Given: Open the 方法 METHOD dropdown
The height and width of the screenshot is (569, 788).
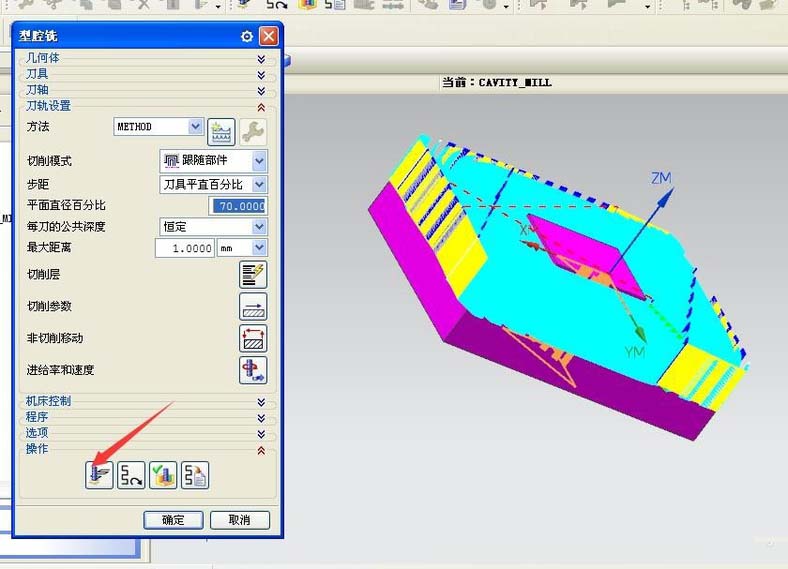Looking at the screenshot, I should point(195,127).
